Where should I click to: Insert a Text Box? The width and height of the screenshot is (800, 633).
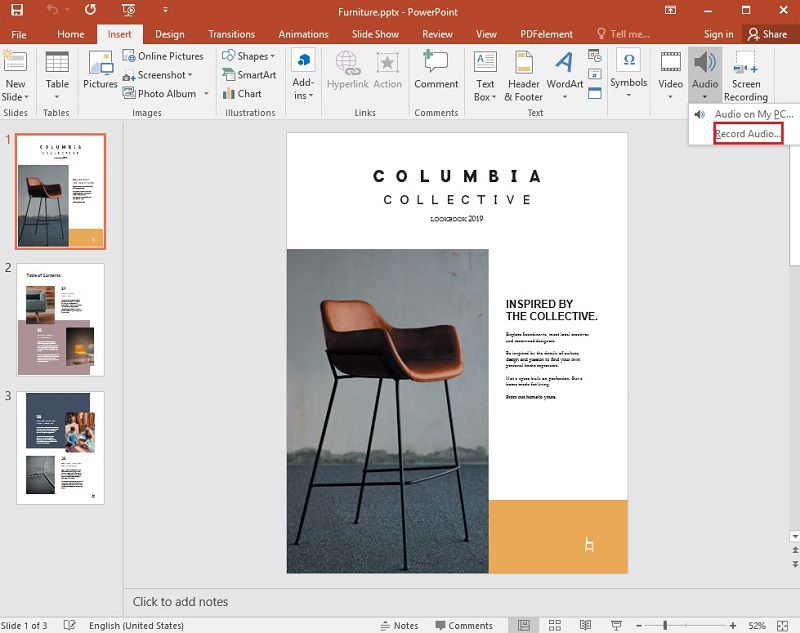point(484,72)
